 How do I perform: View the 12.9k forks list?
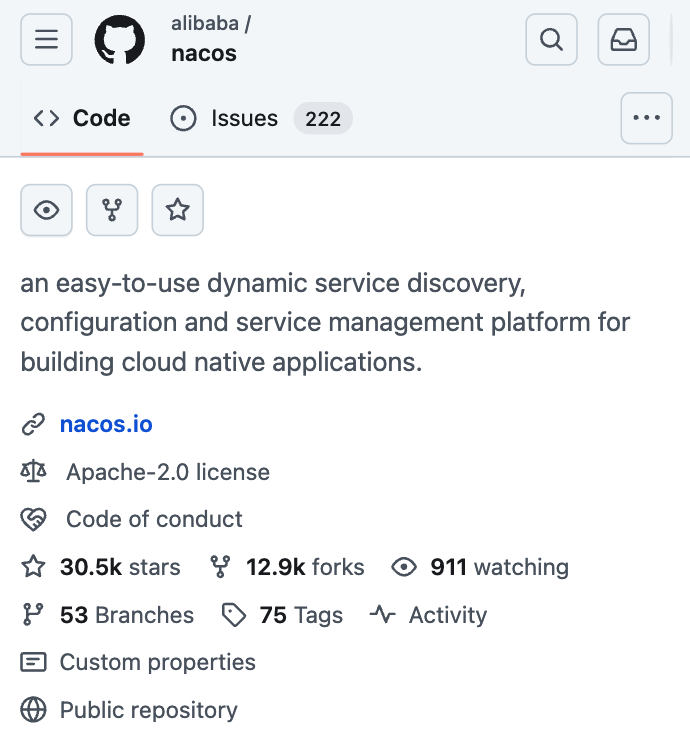click(305, 567)
